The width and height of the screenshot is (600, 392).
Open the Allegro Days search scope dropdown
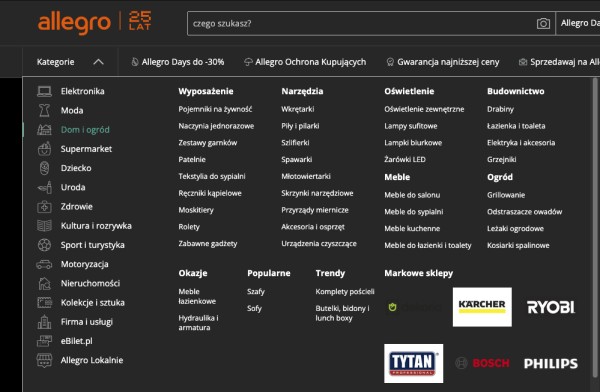(x=578, y=23)
